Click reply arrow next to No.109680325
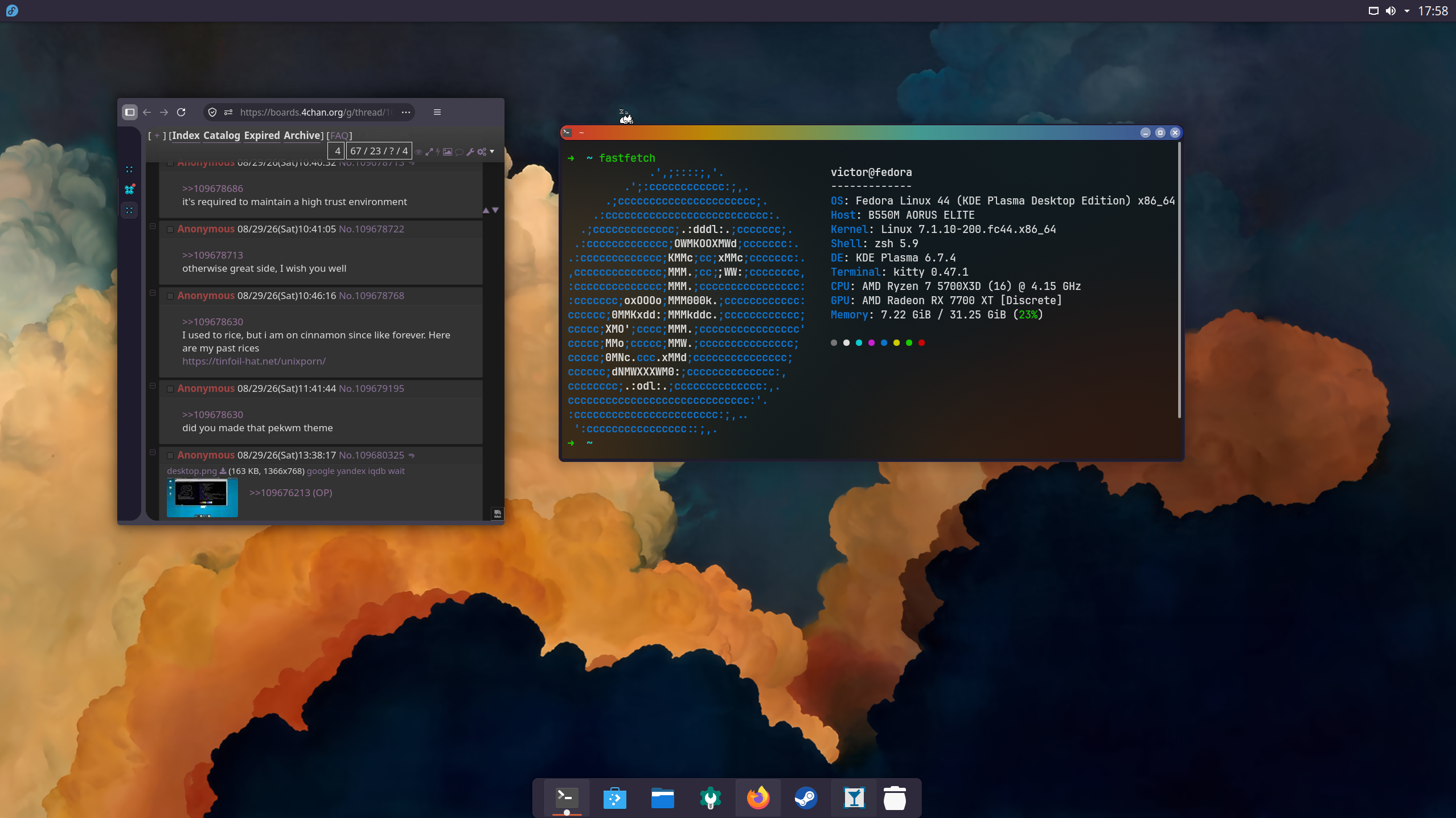This screenshot has height=818, width=1456. tap(412, 455)
